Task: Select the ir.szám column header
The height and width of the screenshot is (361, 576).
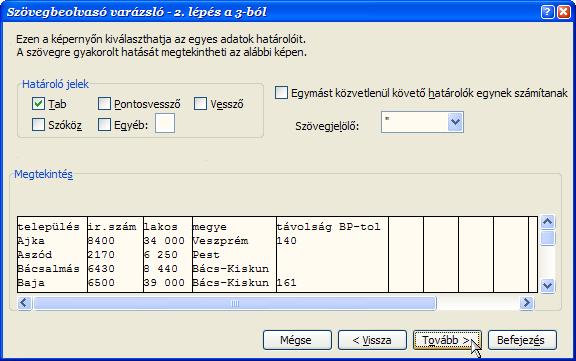Action: pos(112,227)
